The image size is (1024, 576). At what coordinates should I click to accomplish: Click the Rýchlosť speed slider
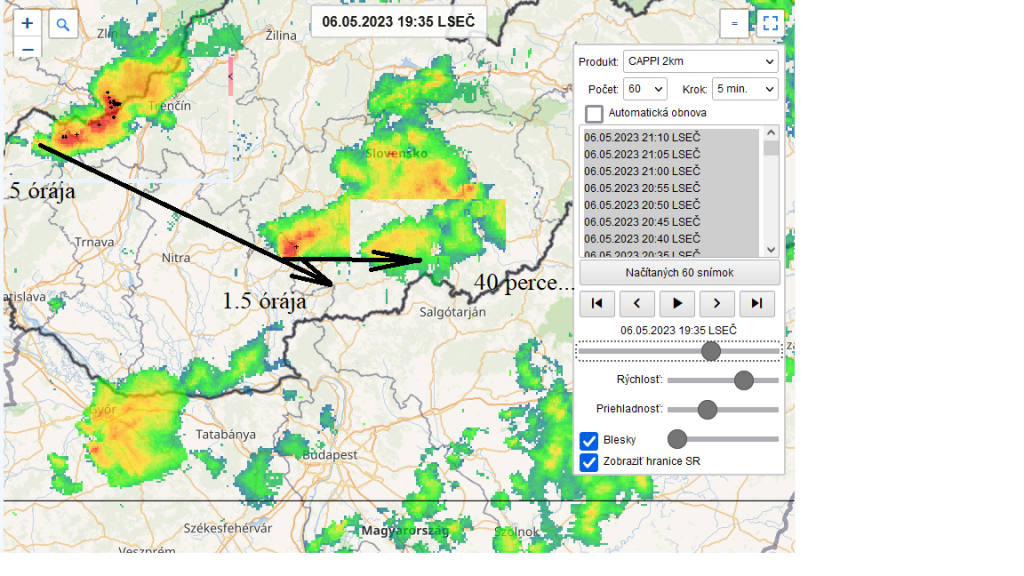[722, 380]
